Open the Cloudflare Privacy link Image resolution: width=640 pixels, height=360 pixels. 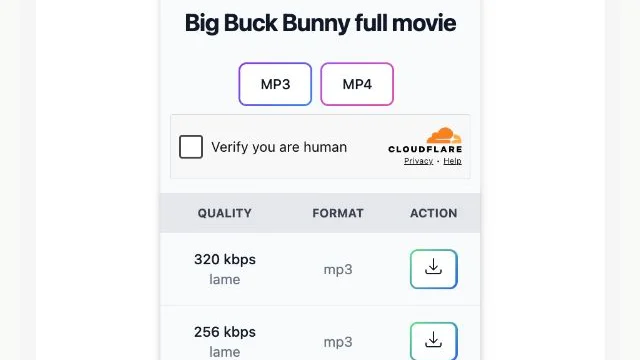click(x=418, y=161)
